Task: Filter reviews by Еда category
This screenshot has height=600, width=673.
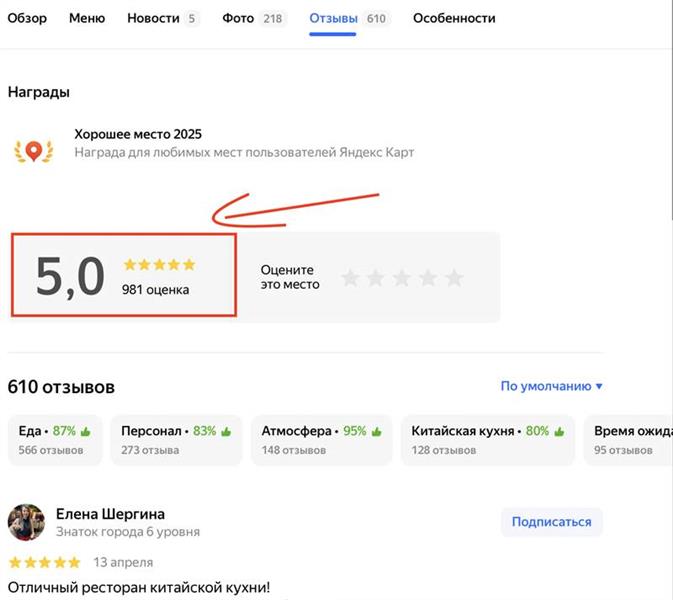Action: 55,440
